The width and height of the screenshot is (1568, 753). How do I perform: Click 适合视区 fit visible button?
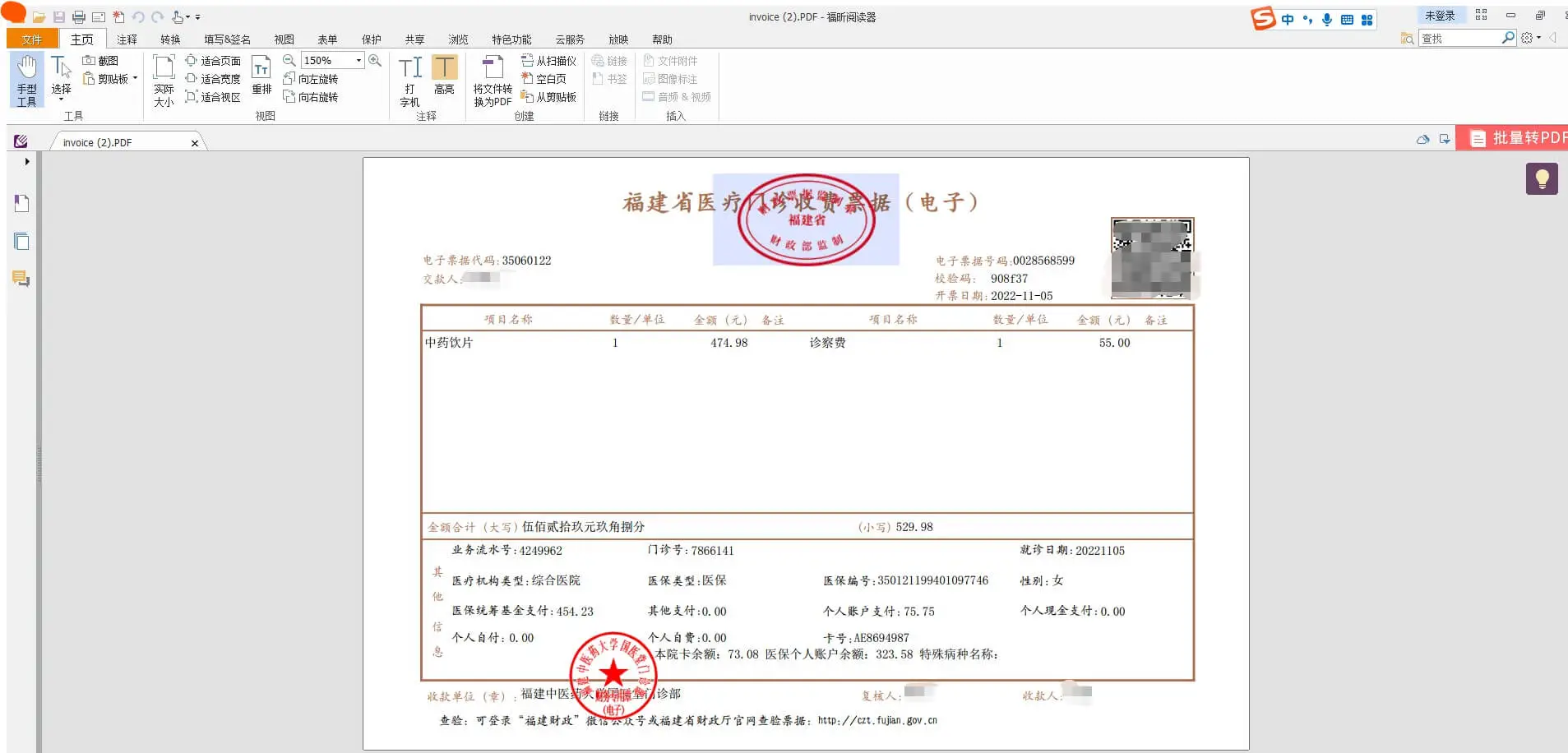(213, 97)
